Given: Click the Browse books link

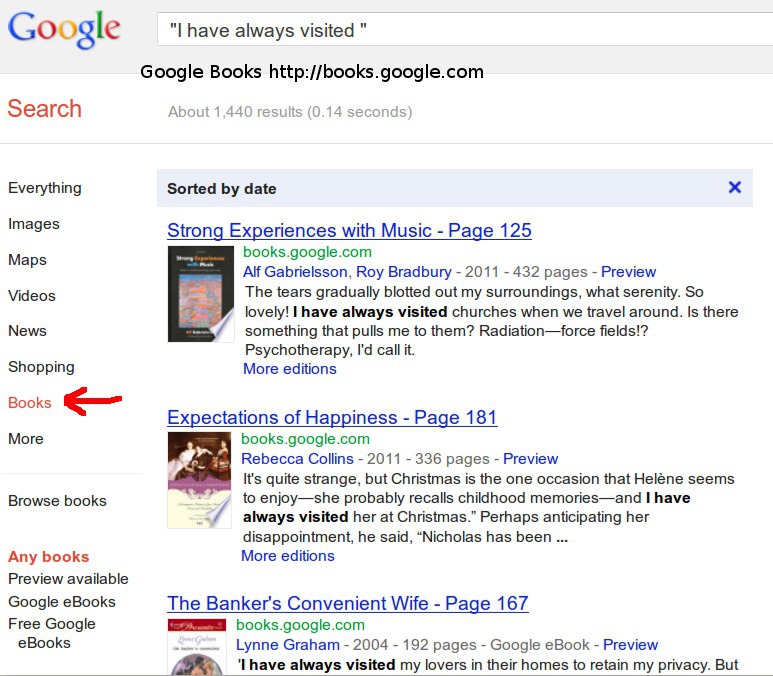Looking at the screenshot, I should (57, 501).
